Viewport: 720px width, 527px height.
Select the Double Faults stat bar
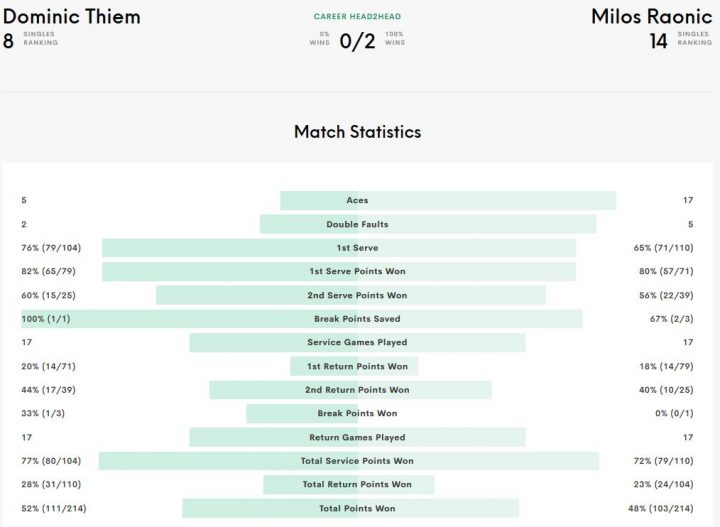coord(428,224)
